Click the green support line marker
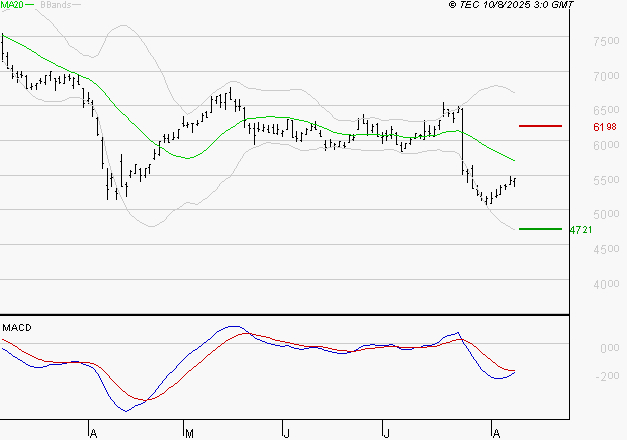The width and height of the screenshot is (627, 440). (540, 228)
